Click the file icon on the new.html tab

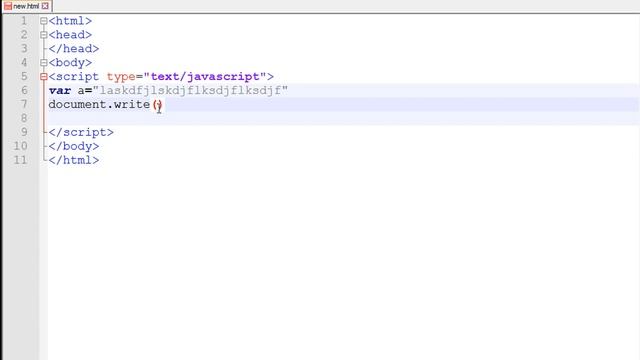coord(8,6)
